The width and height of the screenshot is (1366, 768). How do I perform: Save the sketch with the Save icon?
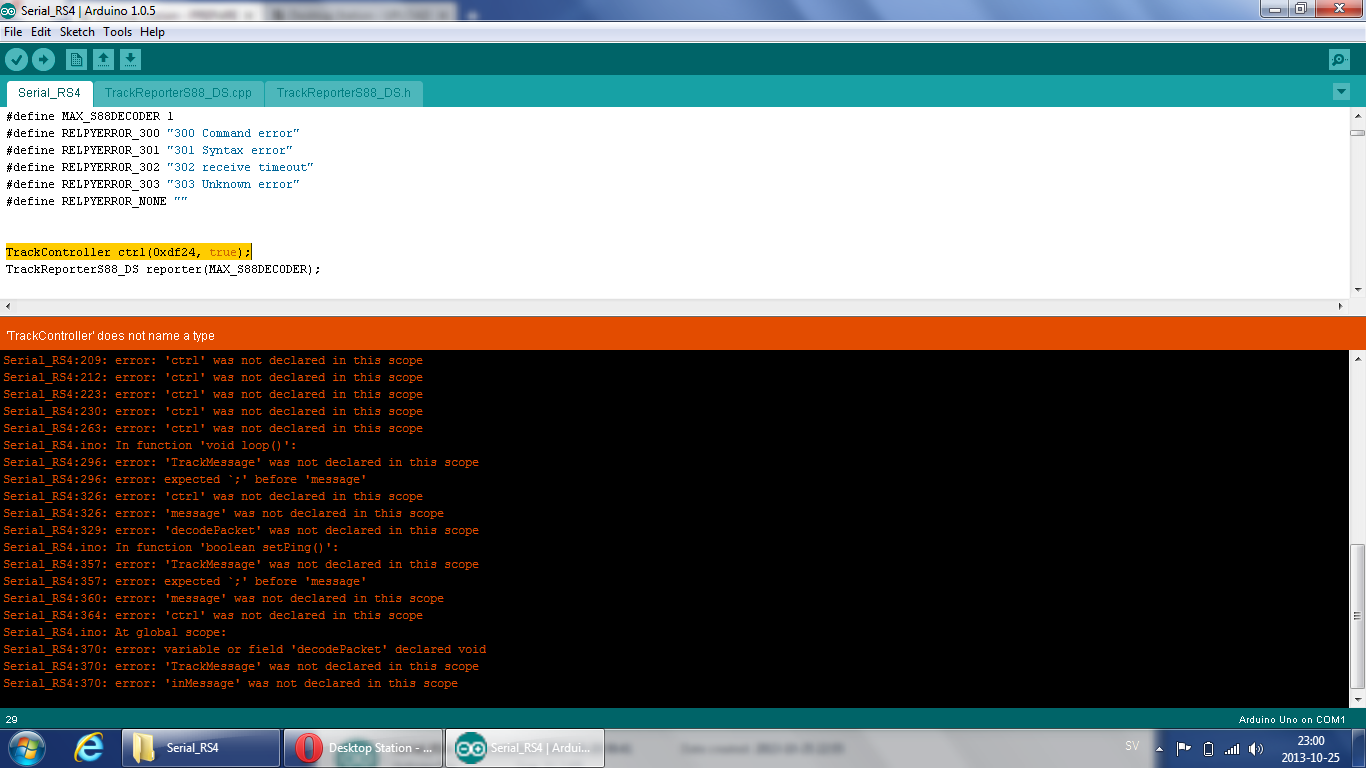130,60
